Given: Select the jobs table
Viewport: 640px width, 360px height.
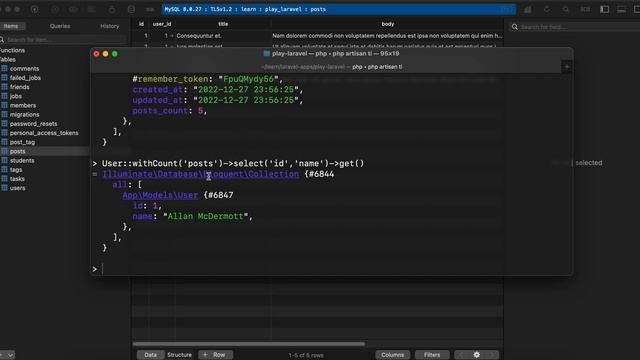Looking at the screenshot, I should [16, 96].
